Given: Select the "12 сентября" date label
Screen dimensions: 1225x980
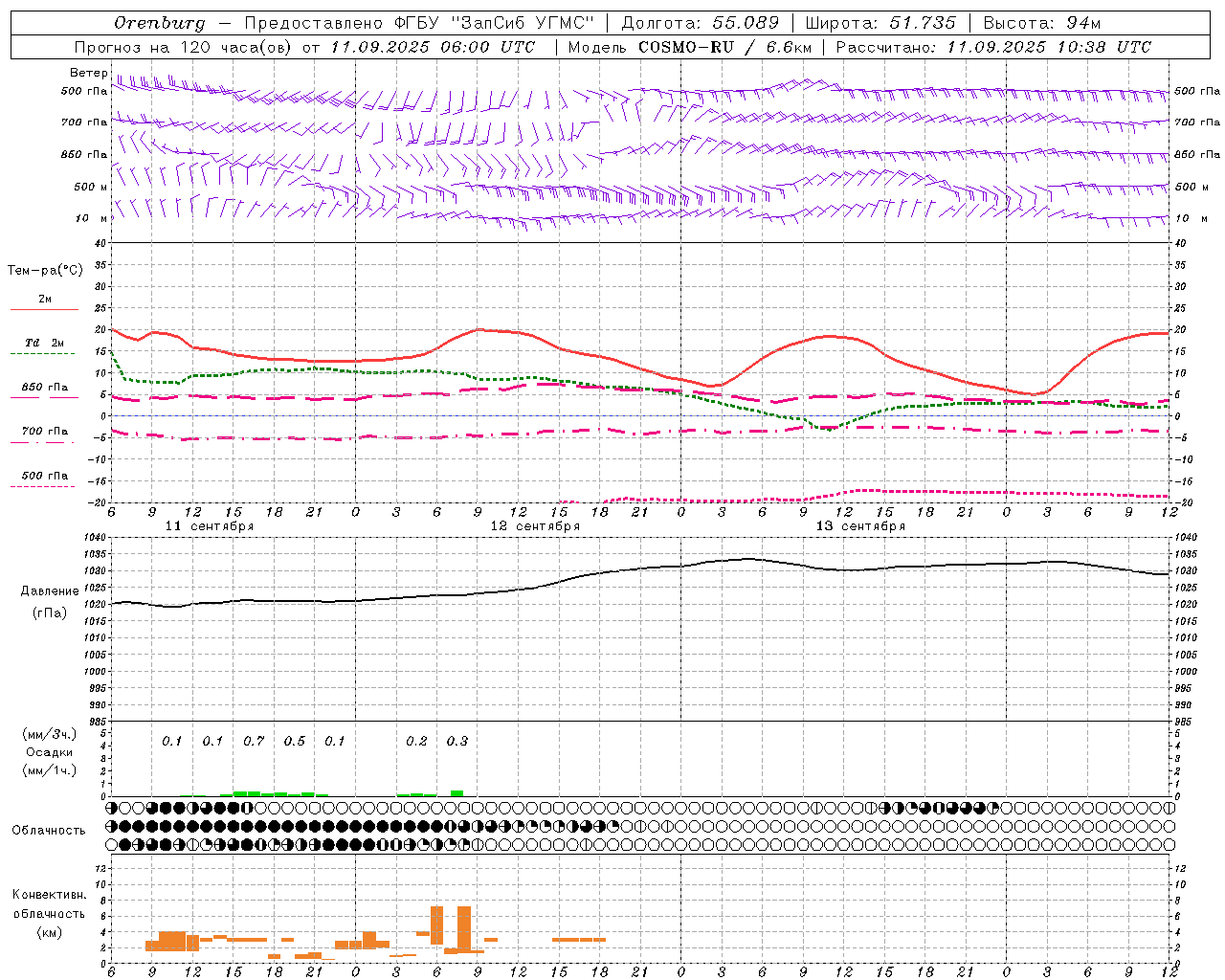Looking at the screenshot, I should [535, 526].
